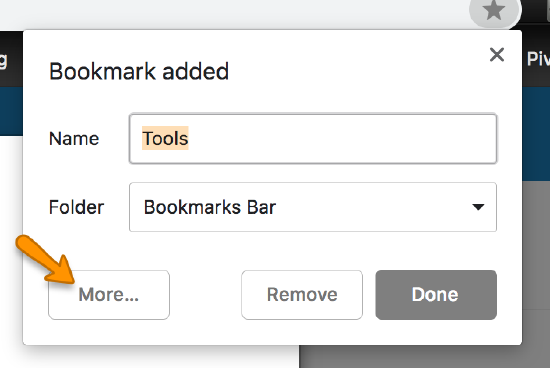Click the Remove button
Image resolution: width=550 pixels, height=368 pixels.
point(302,295)
